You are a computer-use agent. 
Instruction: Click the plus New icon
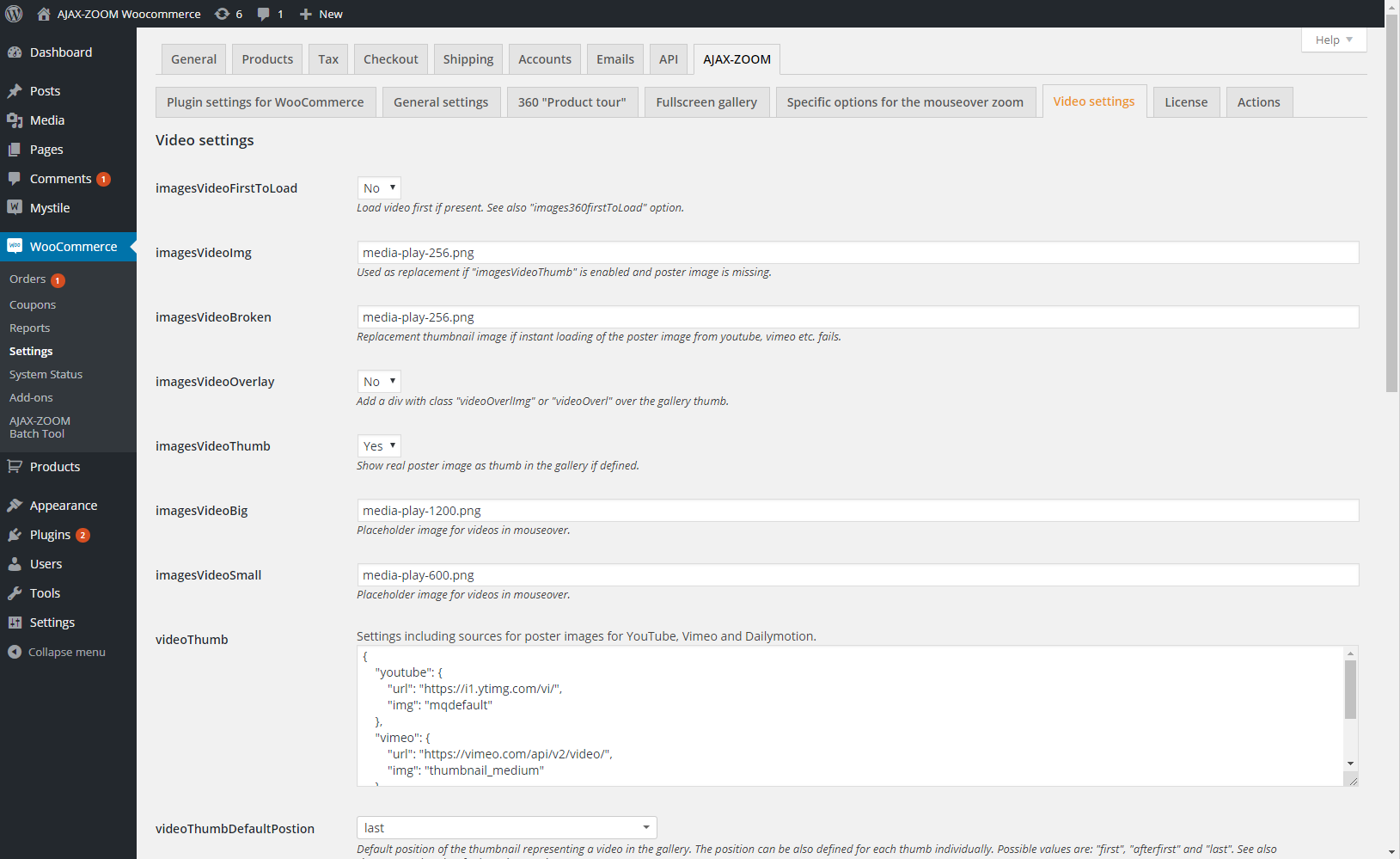click(x=305, y=14)
